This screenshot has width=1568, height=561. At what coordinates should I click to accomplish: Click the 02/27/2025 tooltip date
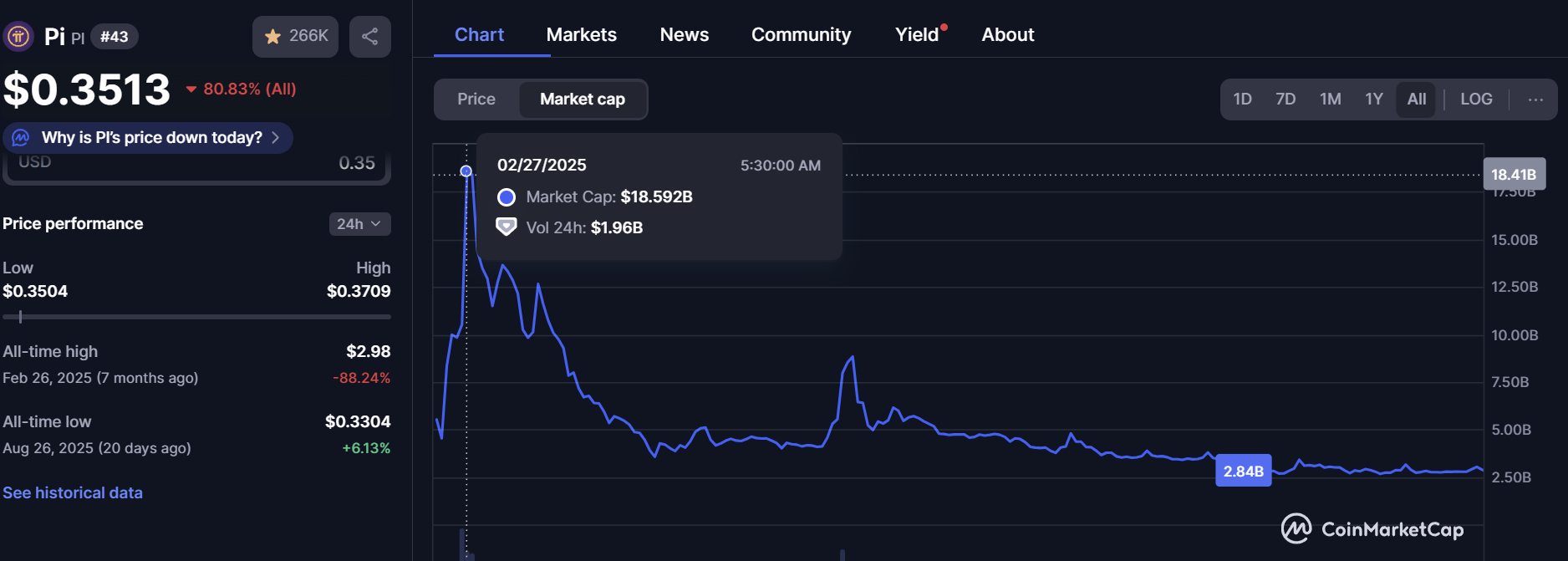point(542,166)
